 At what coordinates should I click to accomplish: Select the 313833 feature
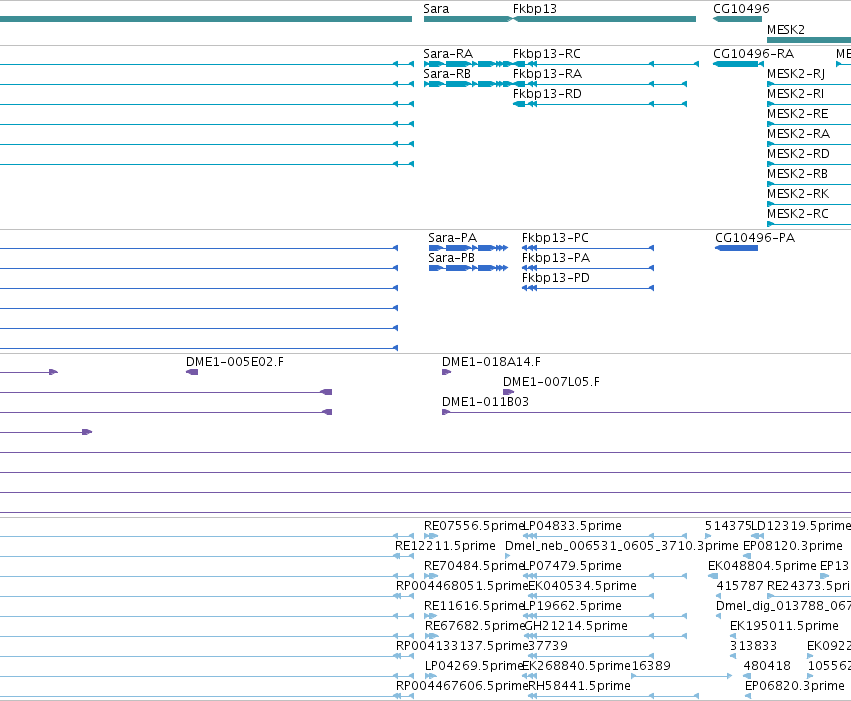733,657
